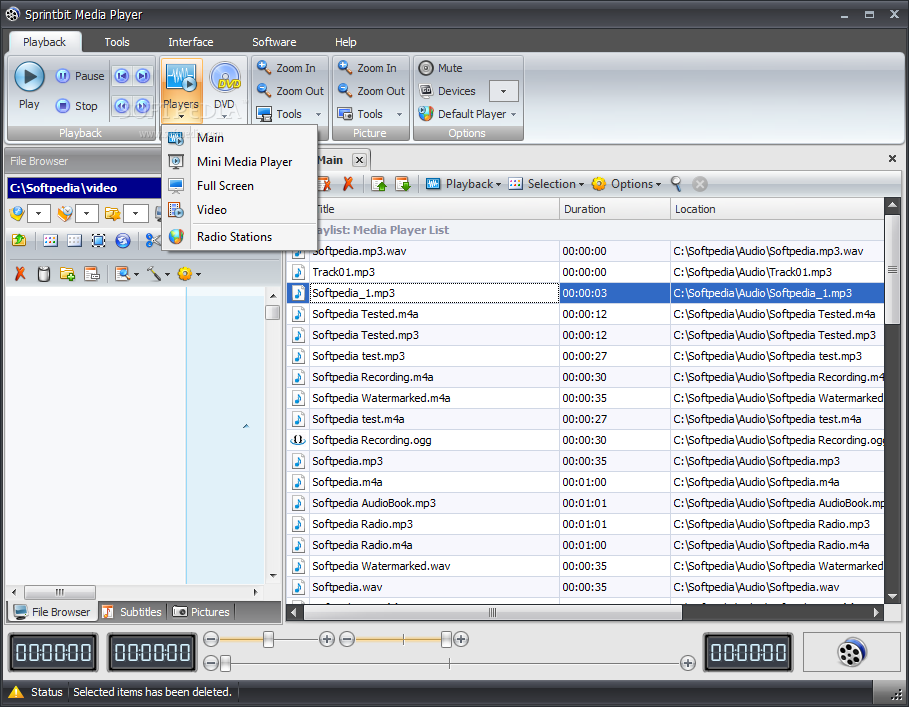Click the blue refresh icon in File Browser
The image size is (909, 707).
click(x=123, y=240)
